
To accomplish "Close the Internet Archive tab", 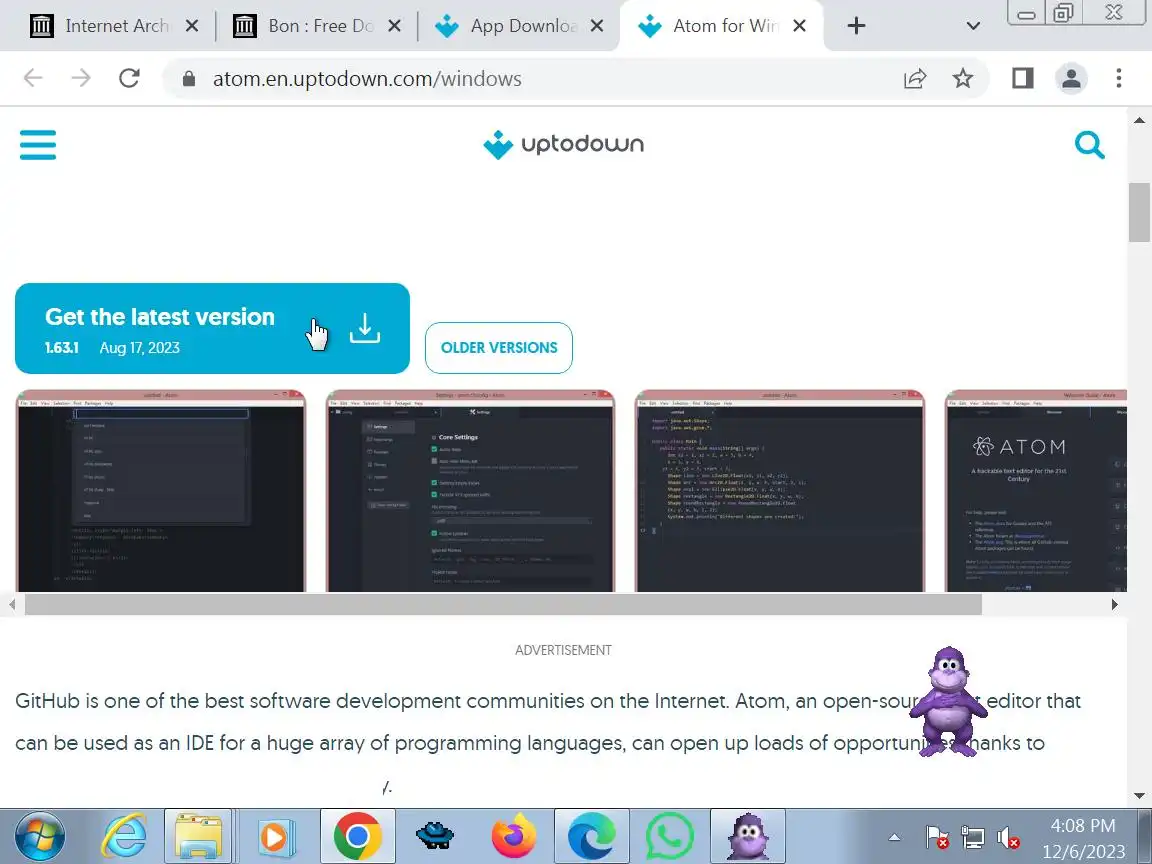I will (192, 26).
